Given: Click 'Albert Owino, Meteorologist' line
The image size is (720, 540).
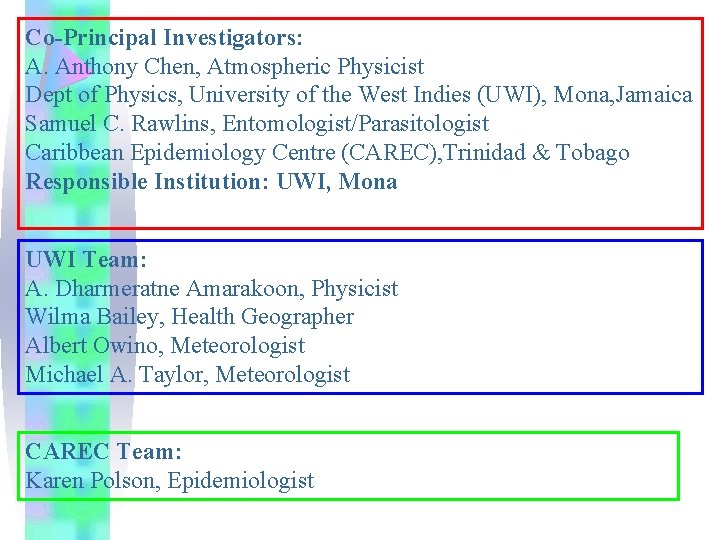Looking at the screenshot, I should click(165, 346).
